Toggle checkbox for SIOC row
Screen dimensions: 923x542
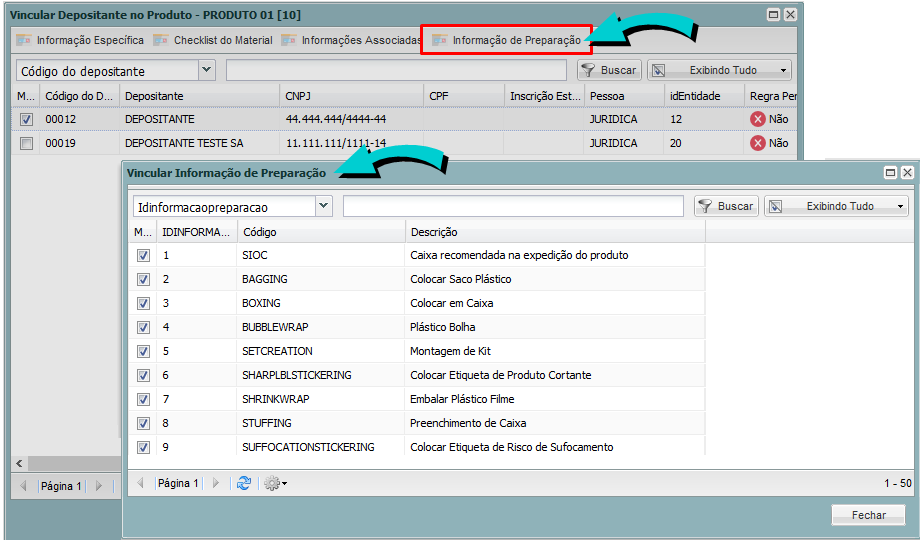point(143,255)
